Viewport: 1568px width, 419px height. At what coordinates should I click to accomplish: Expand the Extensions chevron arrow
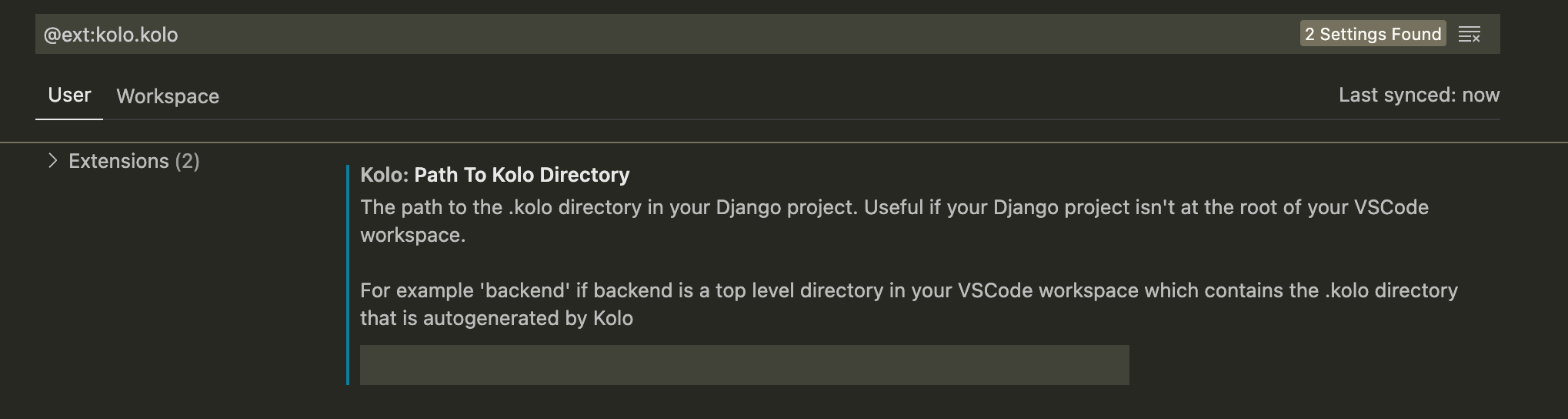point(52,160)
